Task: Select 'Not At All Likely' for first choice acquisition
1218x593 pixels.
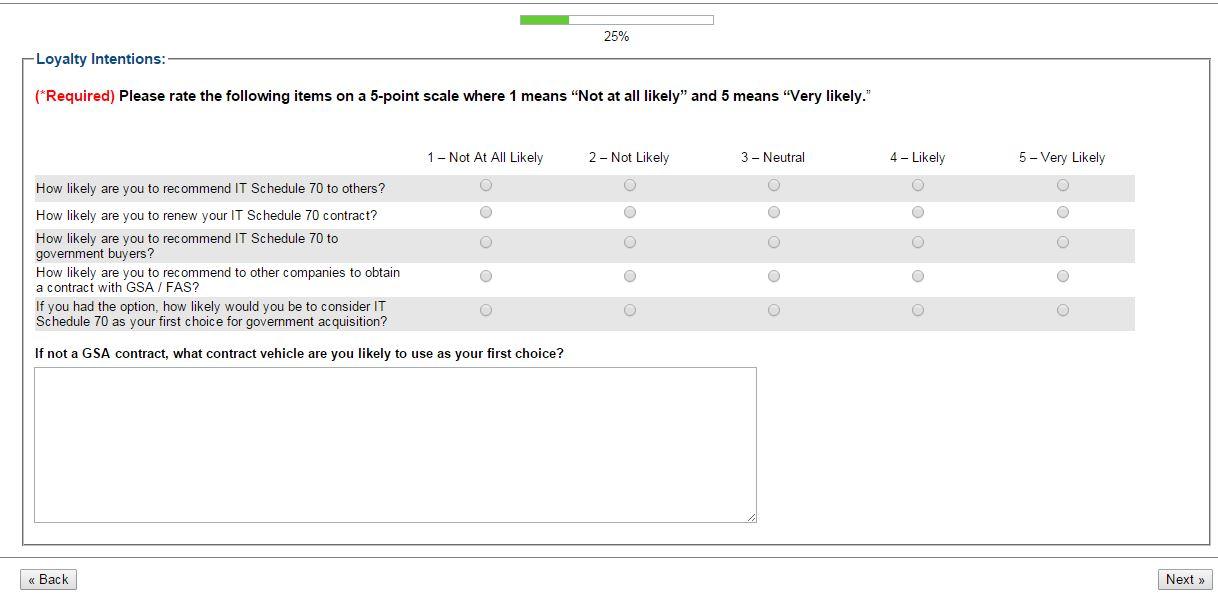Action: [x=486, y=310]
